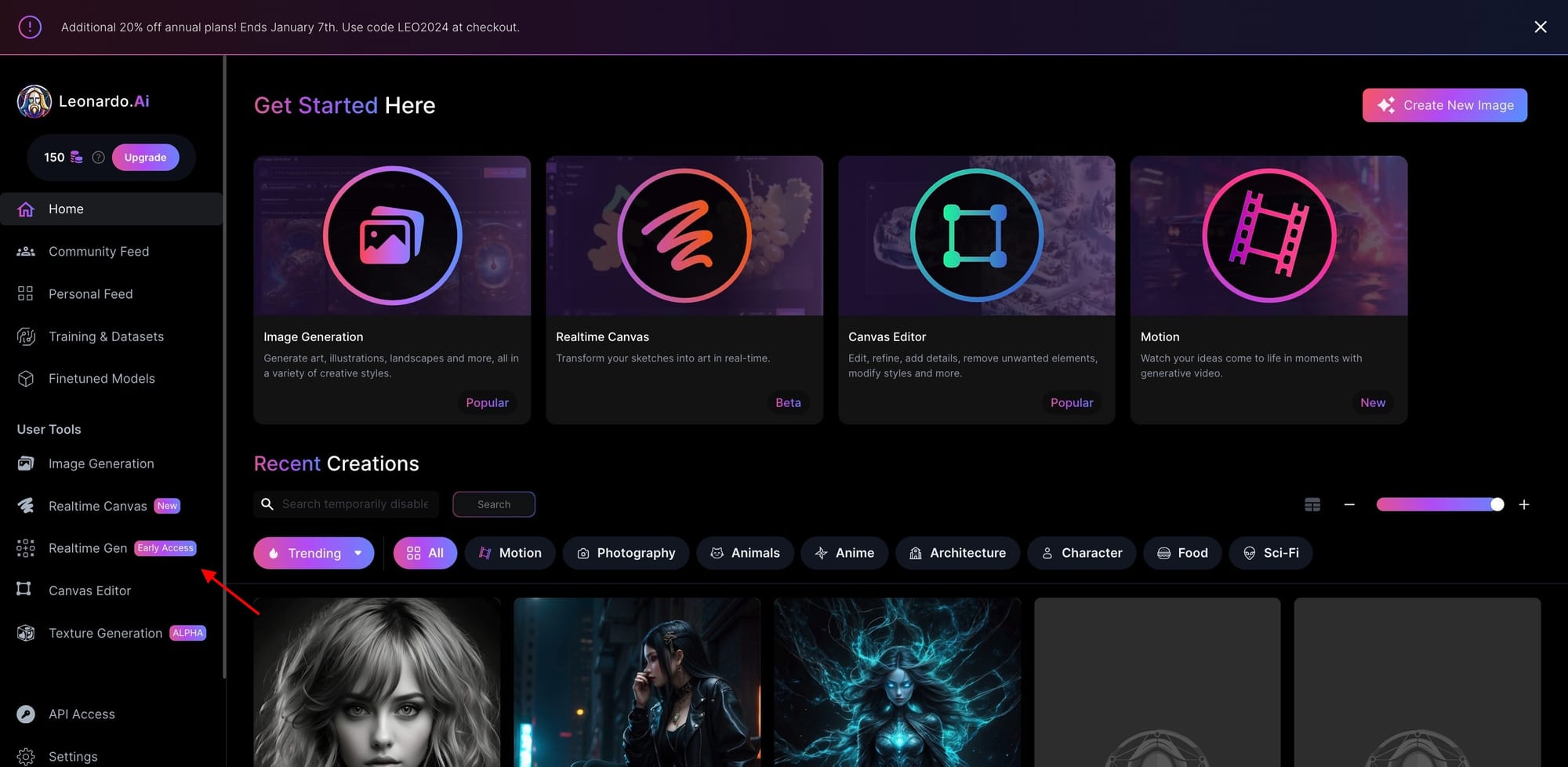Open the black-and-white woman portrait thumbnail
This screenshot has width=1568, height=767.
click(377, 682)
